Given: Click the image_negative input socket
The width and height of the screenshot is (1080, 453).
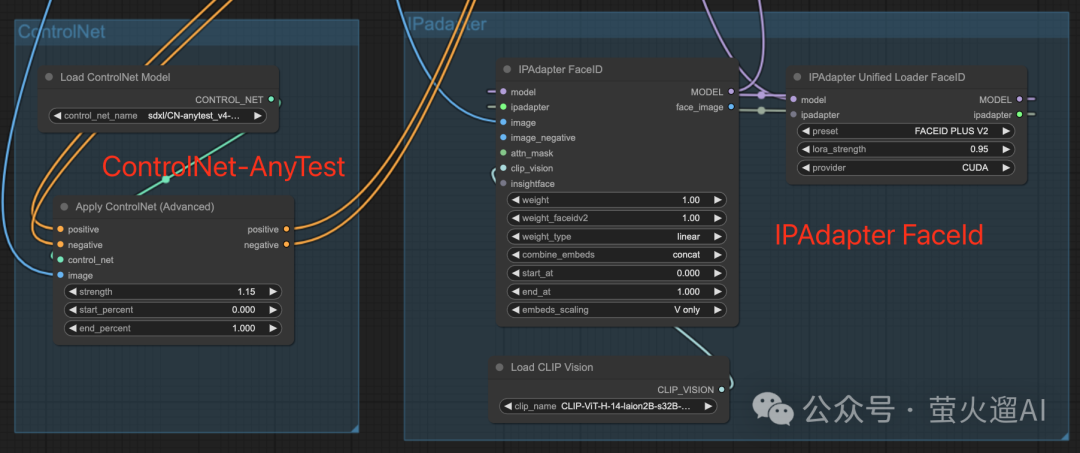Looking at the screenshot, I should pyautogui.click(x=503, y=138).
